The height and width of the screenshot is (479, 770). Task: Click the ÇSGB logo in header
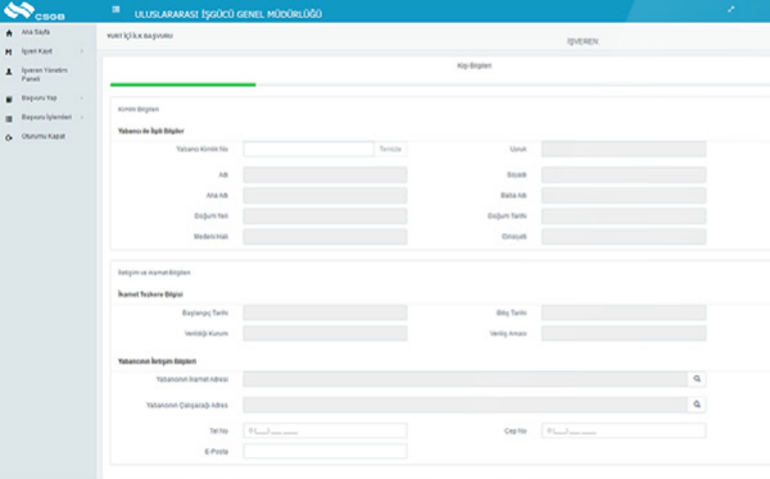pyautogui.click(x=35, y=11)
